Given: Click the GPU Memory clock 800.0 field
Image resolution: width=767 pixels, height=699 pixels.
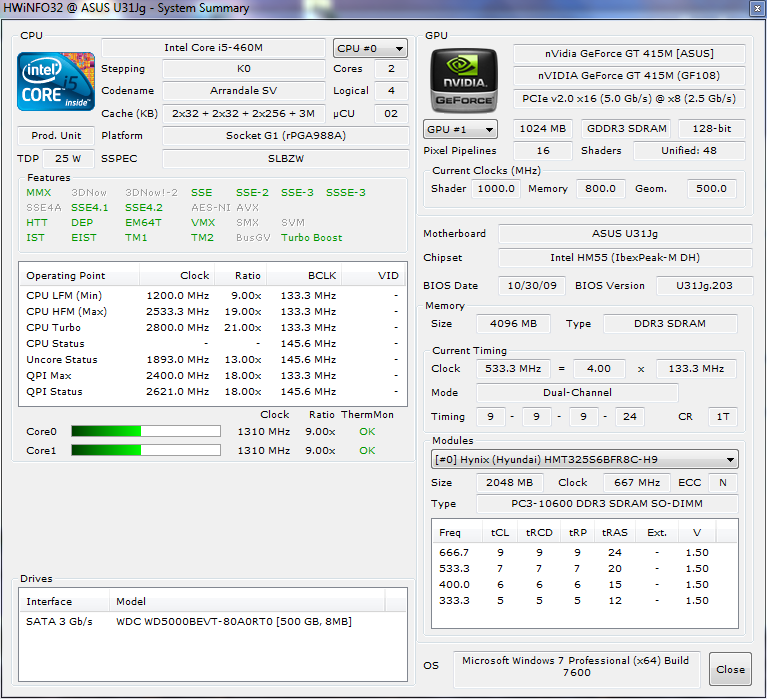Looking at the screenshot, I should point(600,189).
